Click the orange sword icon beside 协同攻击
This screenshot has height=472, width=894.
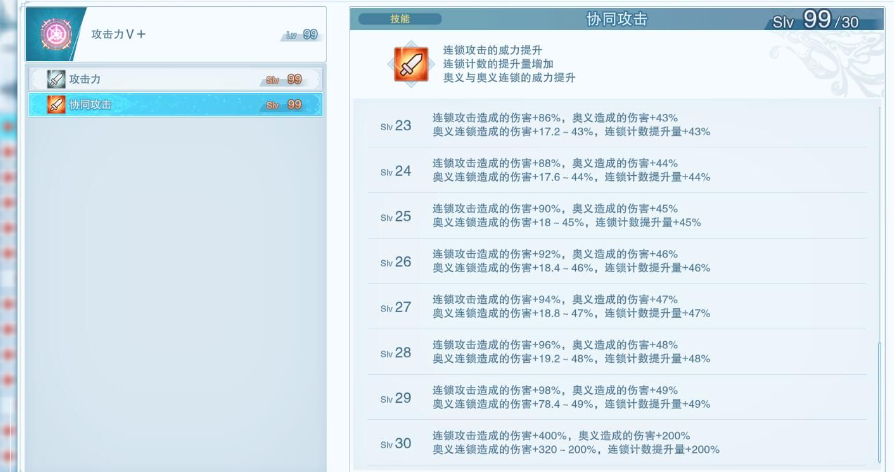coord(56,105)
